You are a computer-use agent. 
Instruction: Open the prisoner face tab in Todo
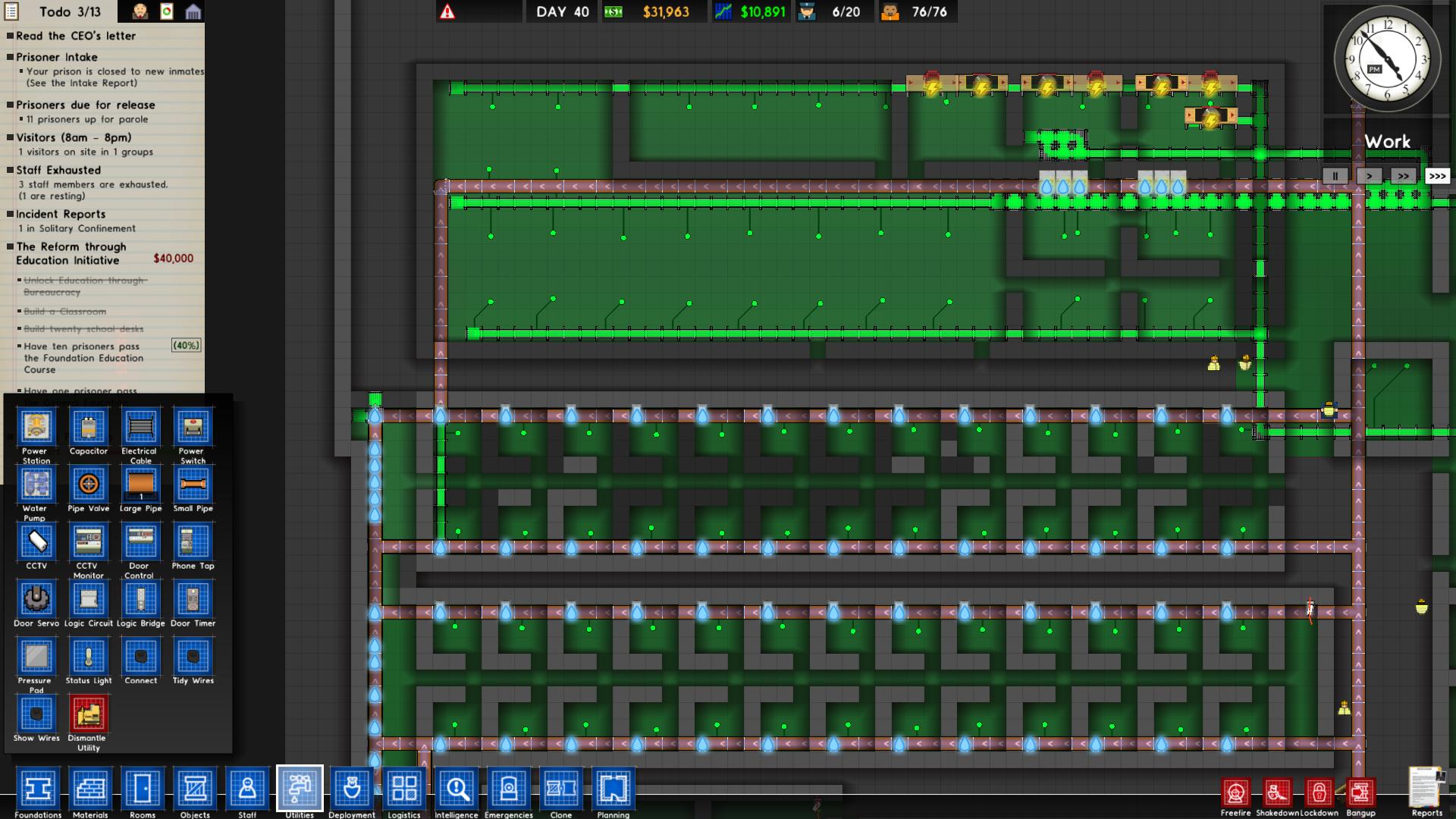coord(140,11)
